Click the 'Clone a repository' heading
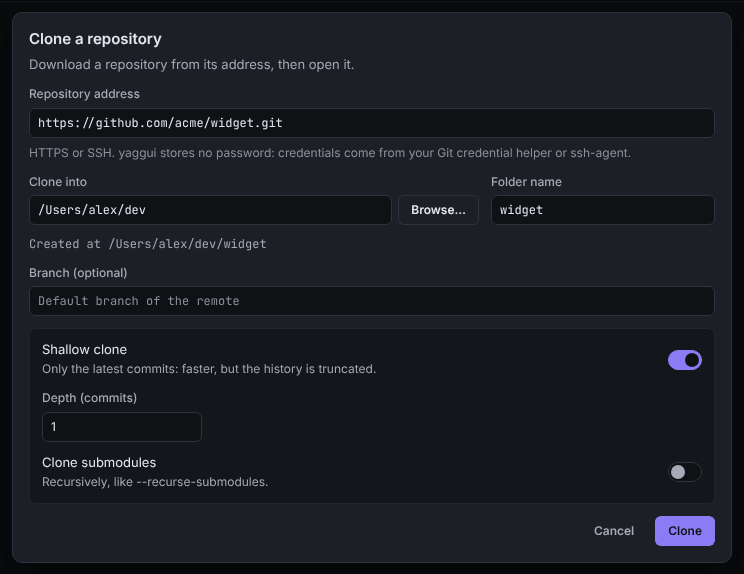The image size is (744, 574). point(95,39)
